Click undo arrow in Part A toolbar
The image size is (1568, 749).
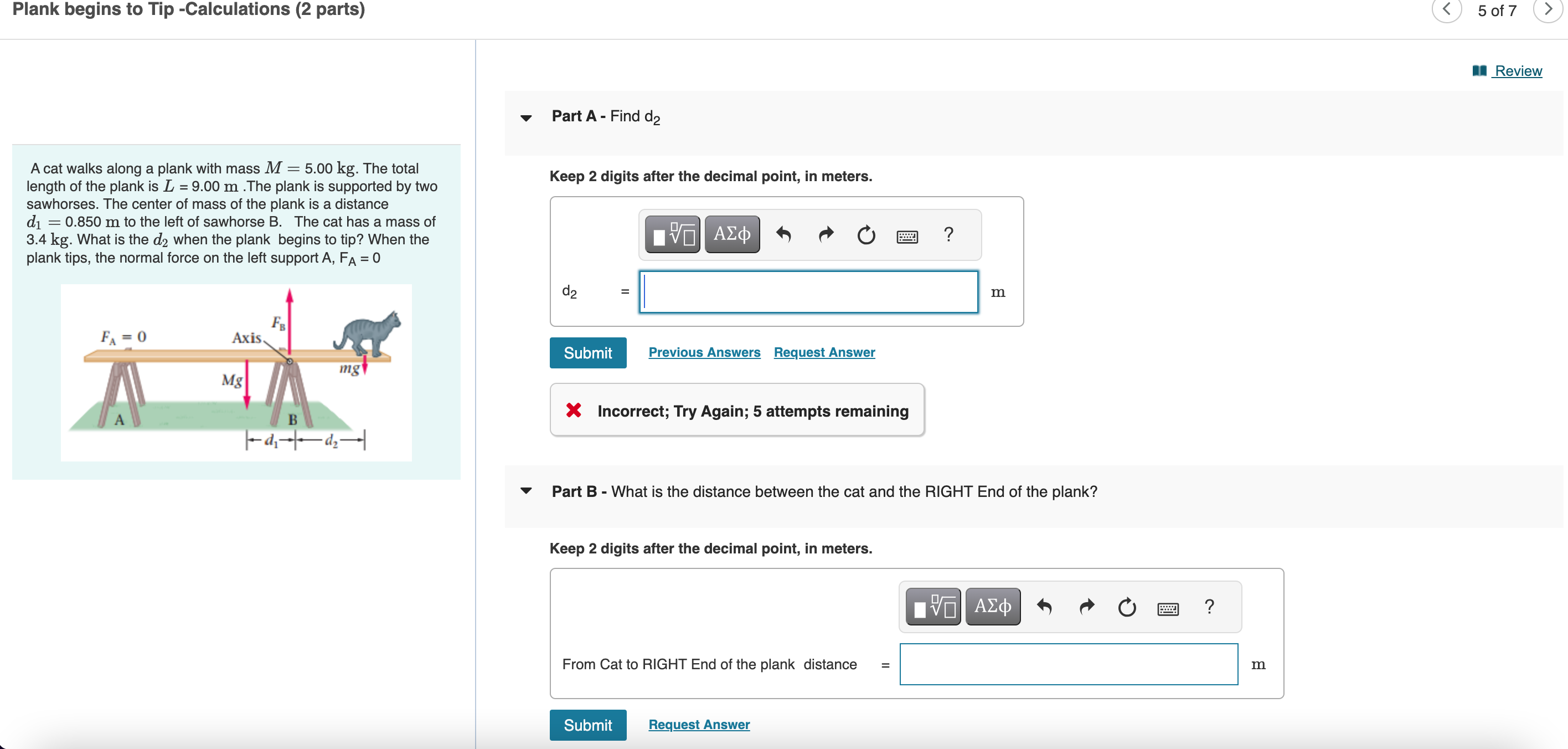click(x=783, y=234)
